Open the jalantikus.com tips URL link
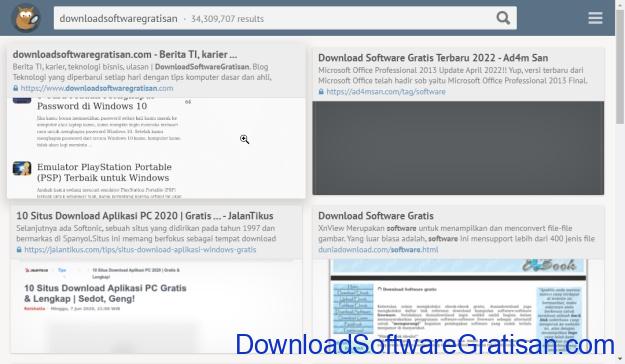Screen dimensions: 625x364 (x=140, y=250)
